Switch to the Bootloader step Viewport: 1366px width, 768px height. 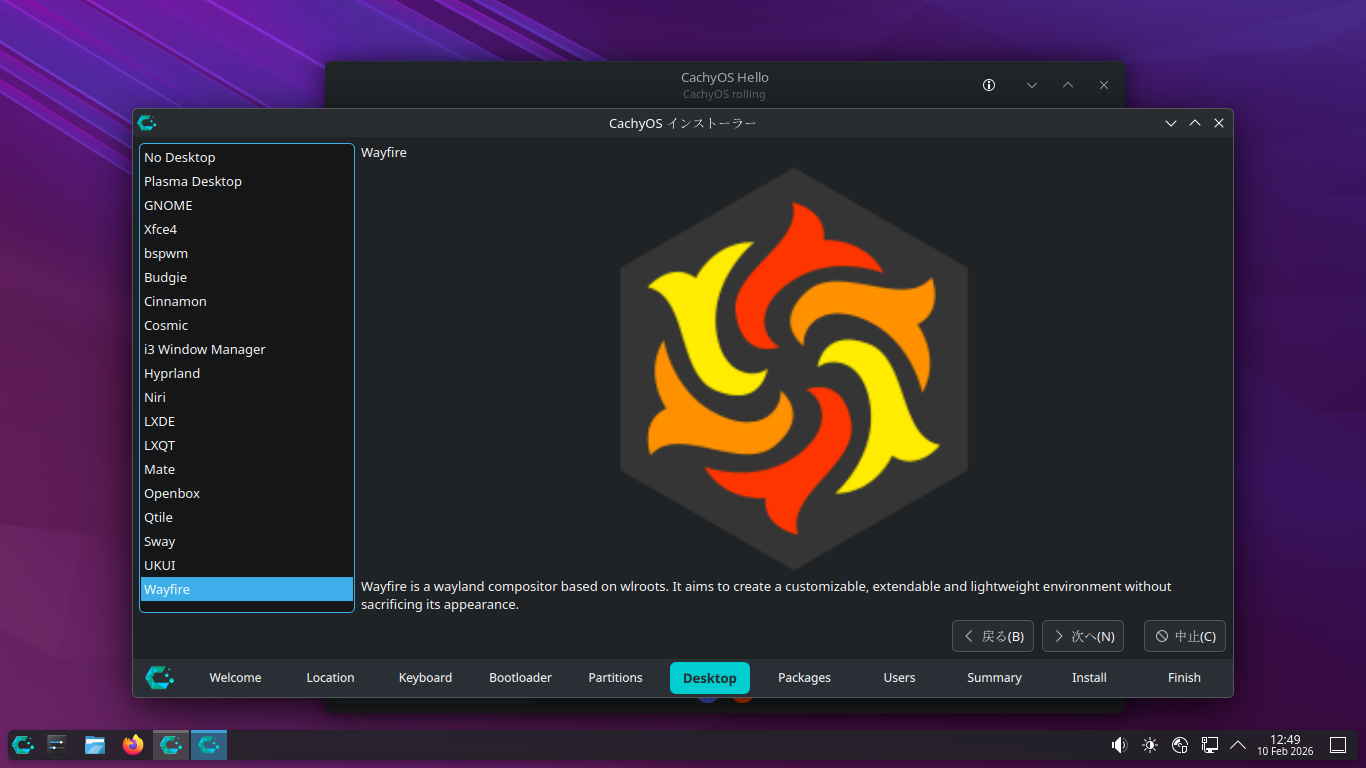click(520, 678)
